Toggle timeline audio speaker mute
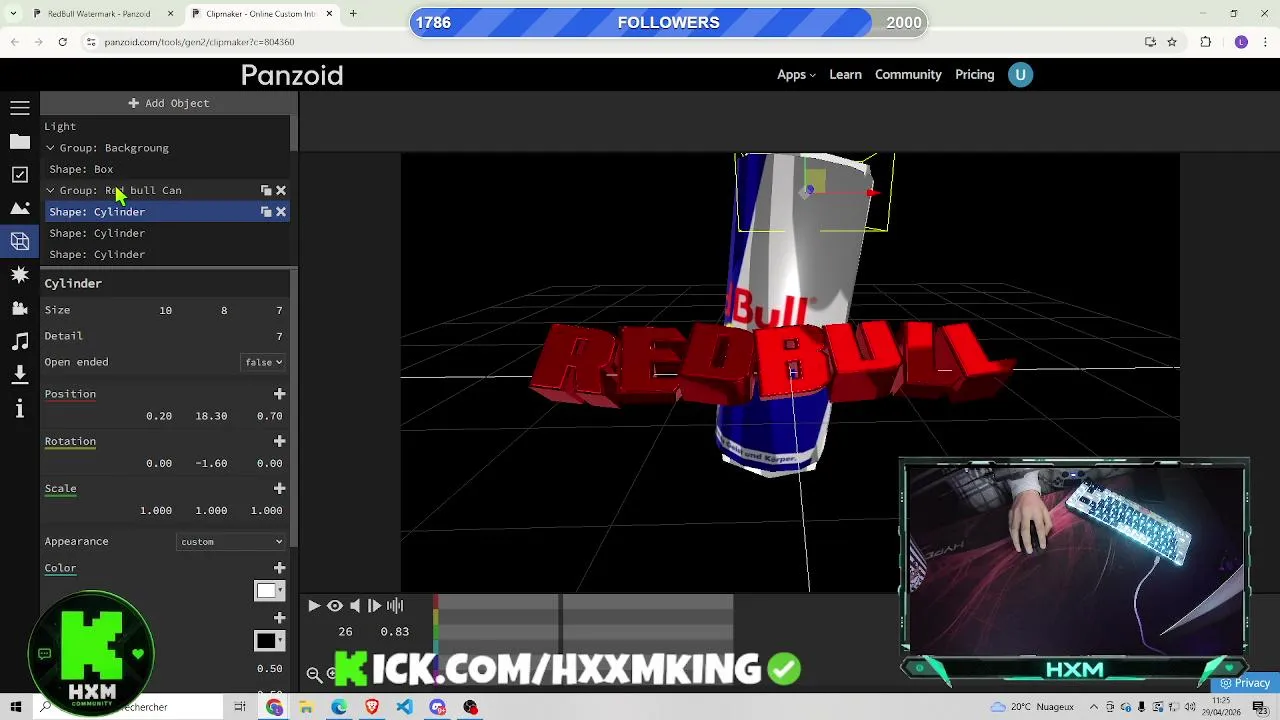 tap(355, 605)
